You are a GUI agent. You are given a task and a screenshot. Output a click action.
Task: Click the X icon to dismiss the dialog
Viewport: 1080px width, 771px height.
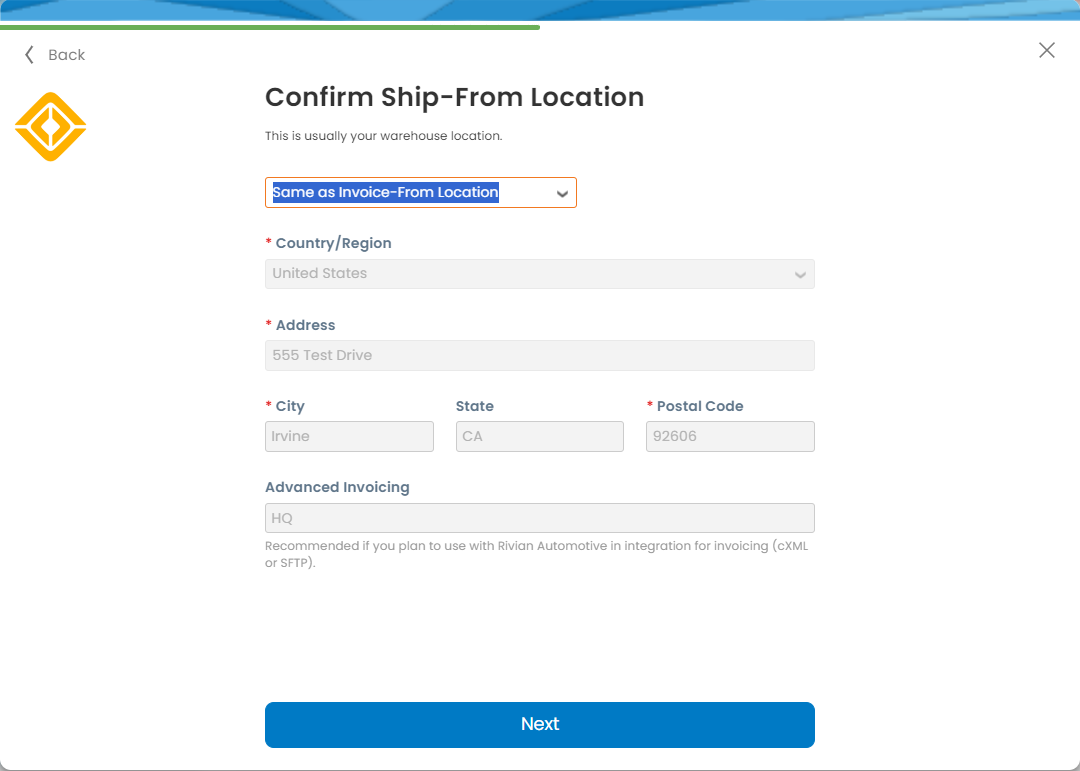point(1046,50)
